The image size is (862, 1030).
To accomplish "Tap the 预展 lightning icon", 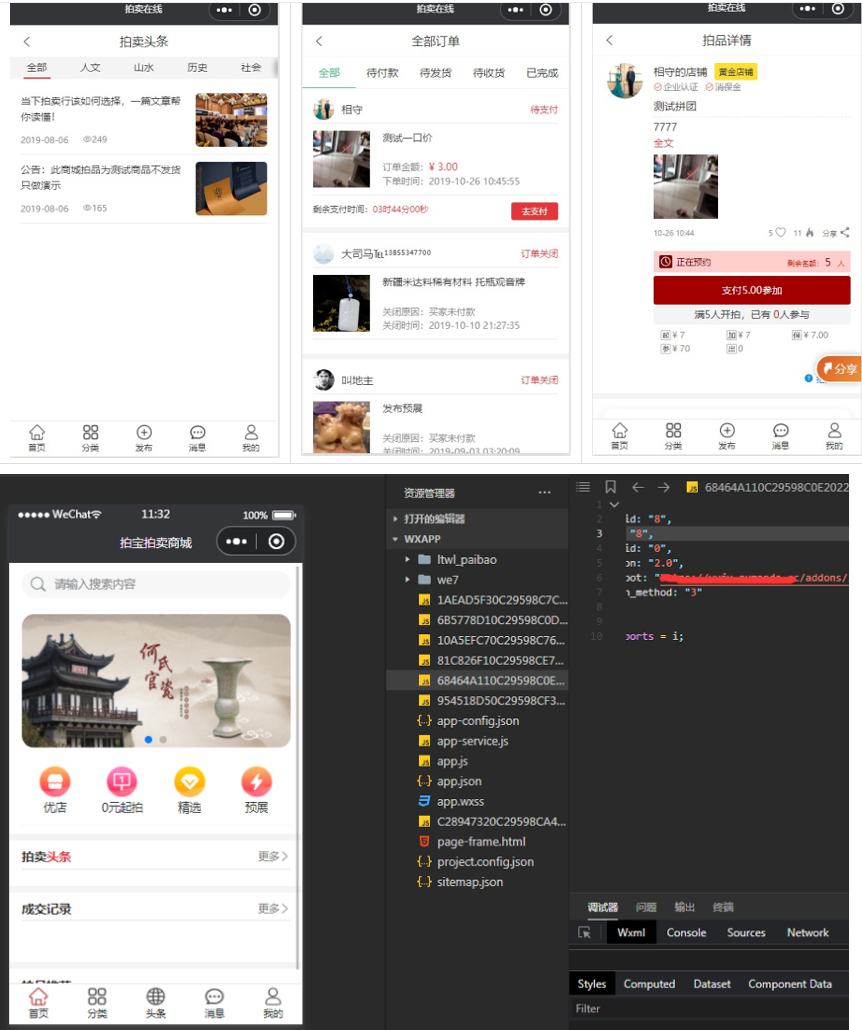I will pos(256,782).
